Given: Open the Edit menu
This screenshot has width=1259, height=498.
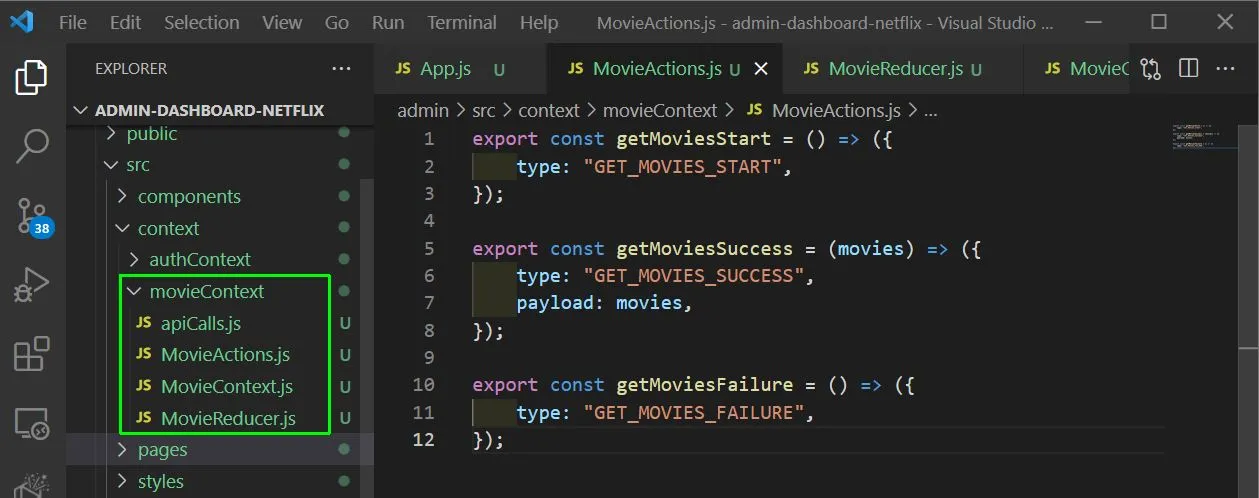Looking at the screenshot, I should [125, 22].
